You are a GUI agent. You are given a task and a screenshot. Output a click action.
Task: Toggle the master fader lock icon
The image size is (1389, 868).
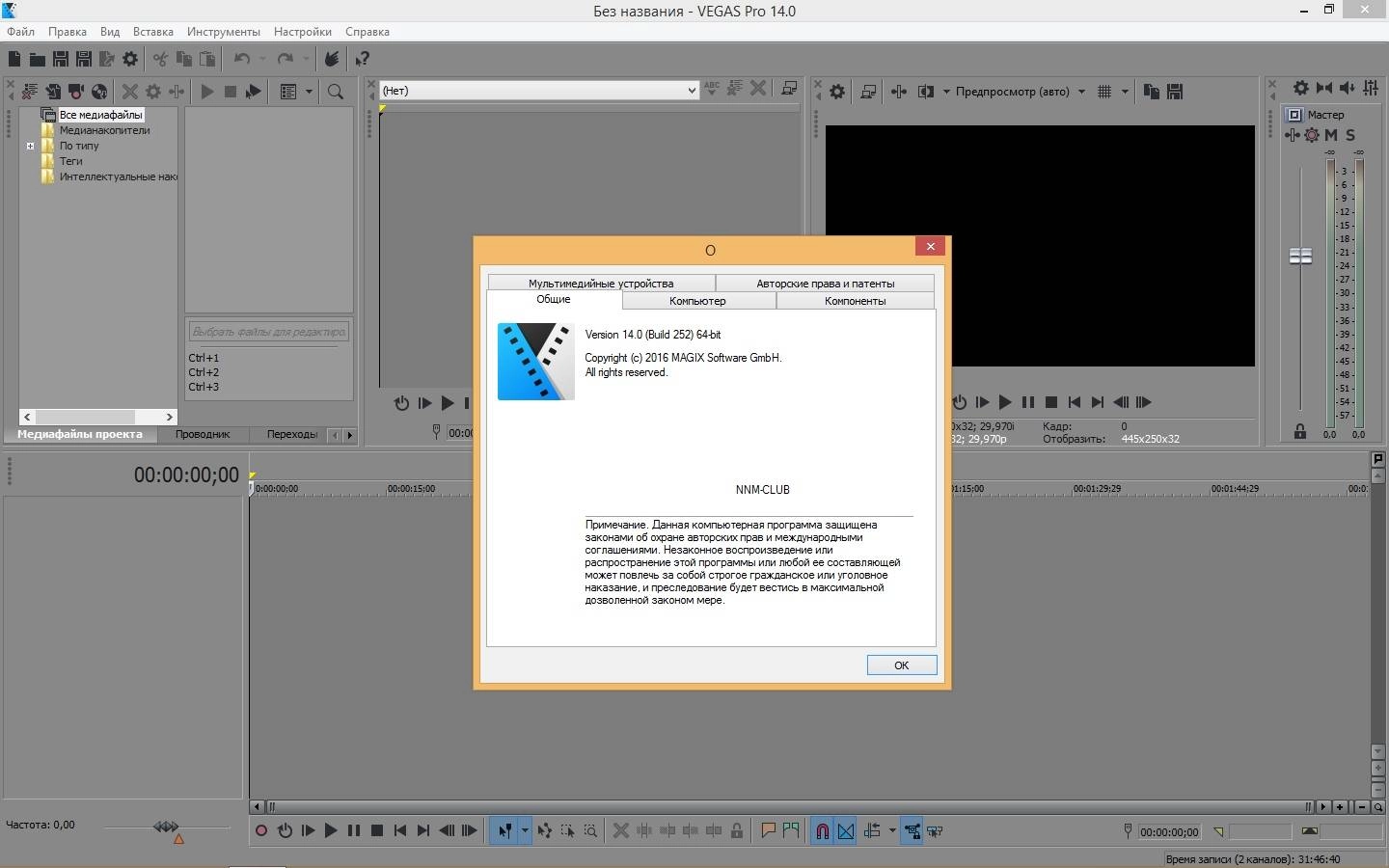click(1300, 431)
